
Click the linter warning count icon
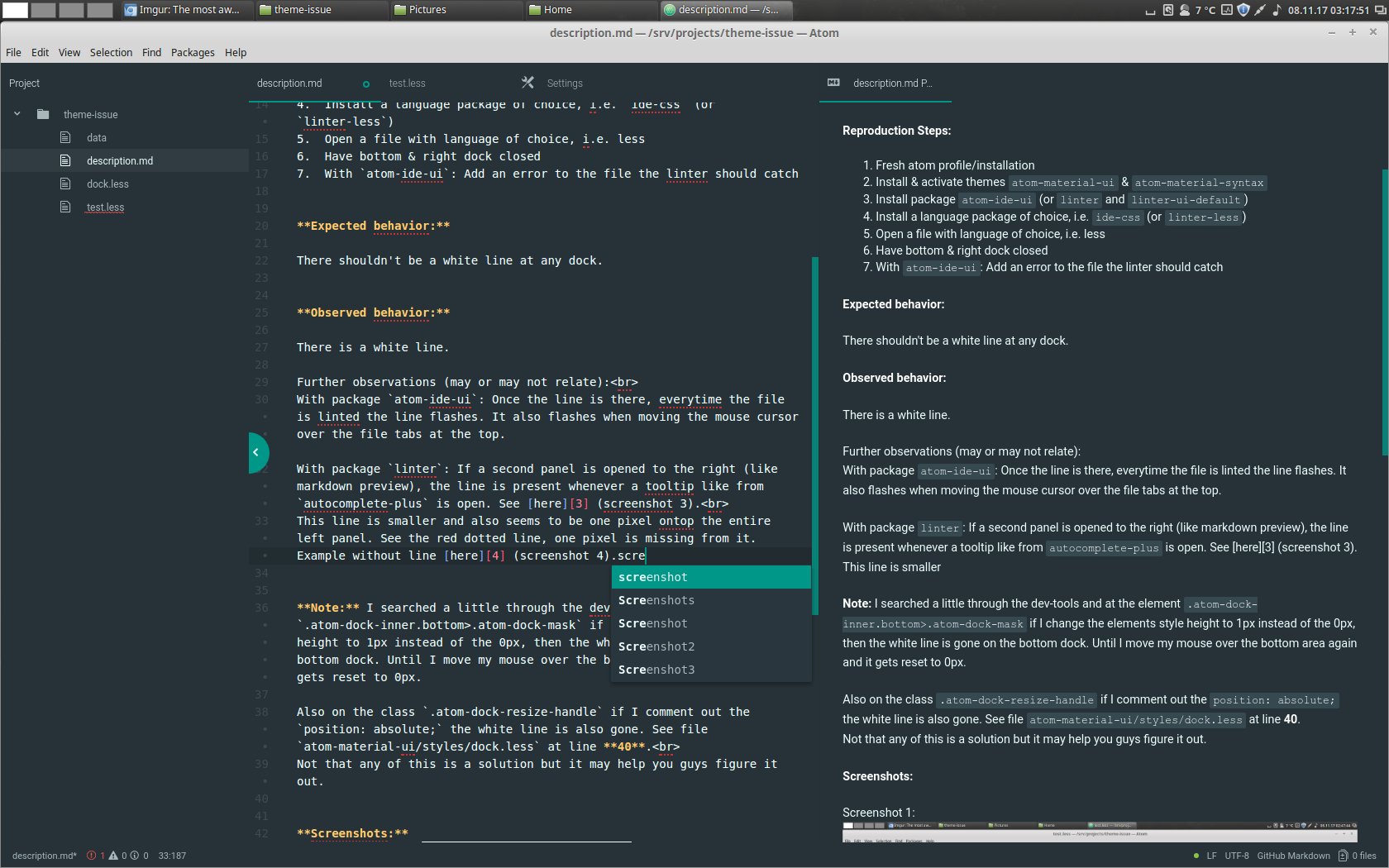[113, 856]
